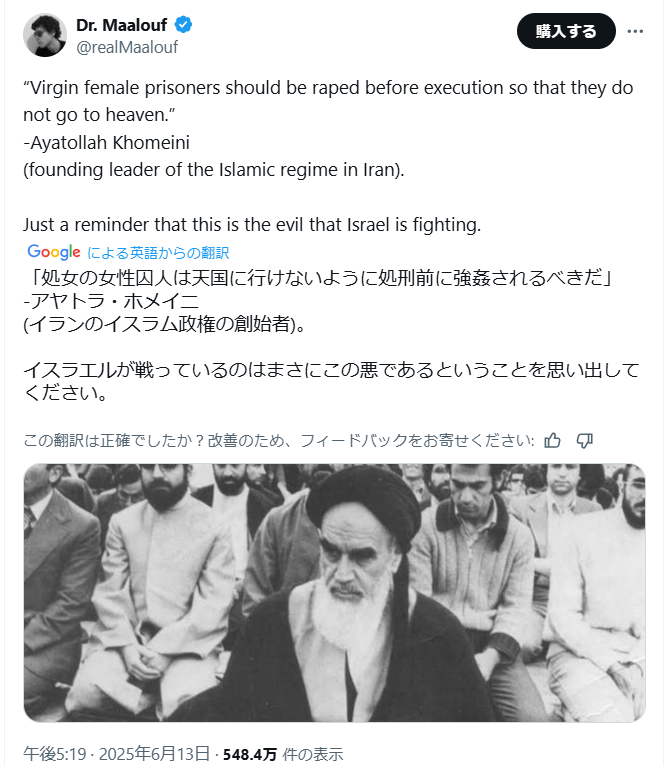Open the attached black-and-white photo
The height and width of the screenshot is (766, 665).
[x=335, y=593]
